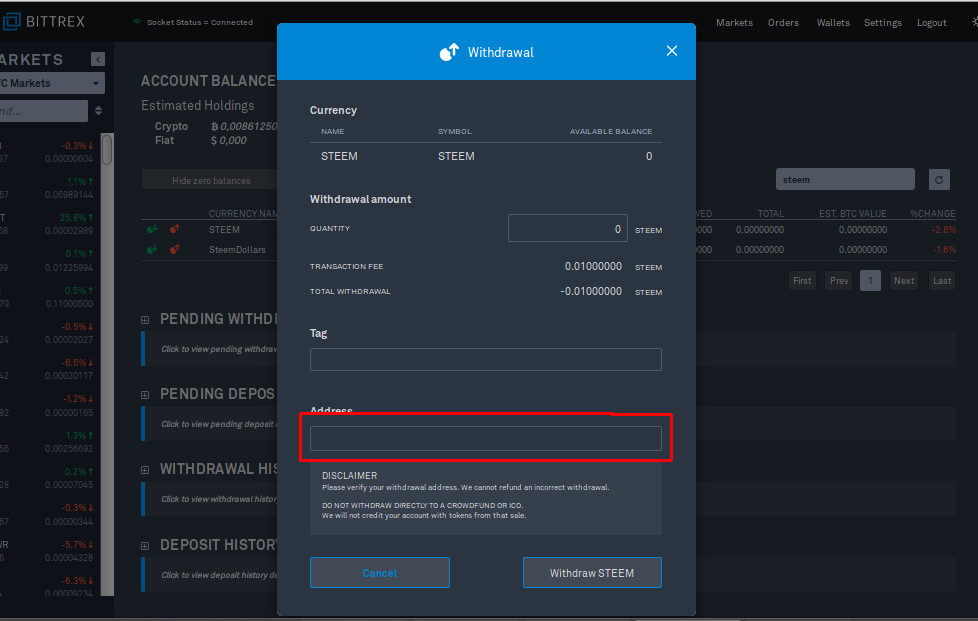The image size is (978, 621).
Task: Click the transaction fee value 0.01000000
Action: 593,266
